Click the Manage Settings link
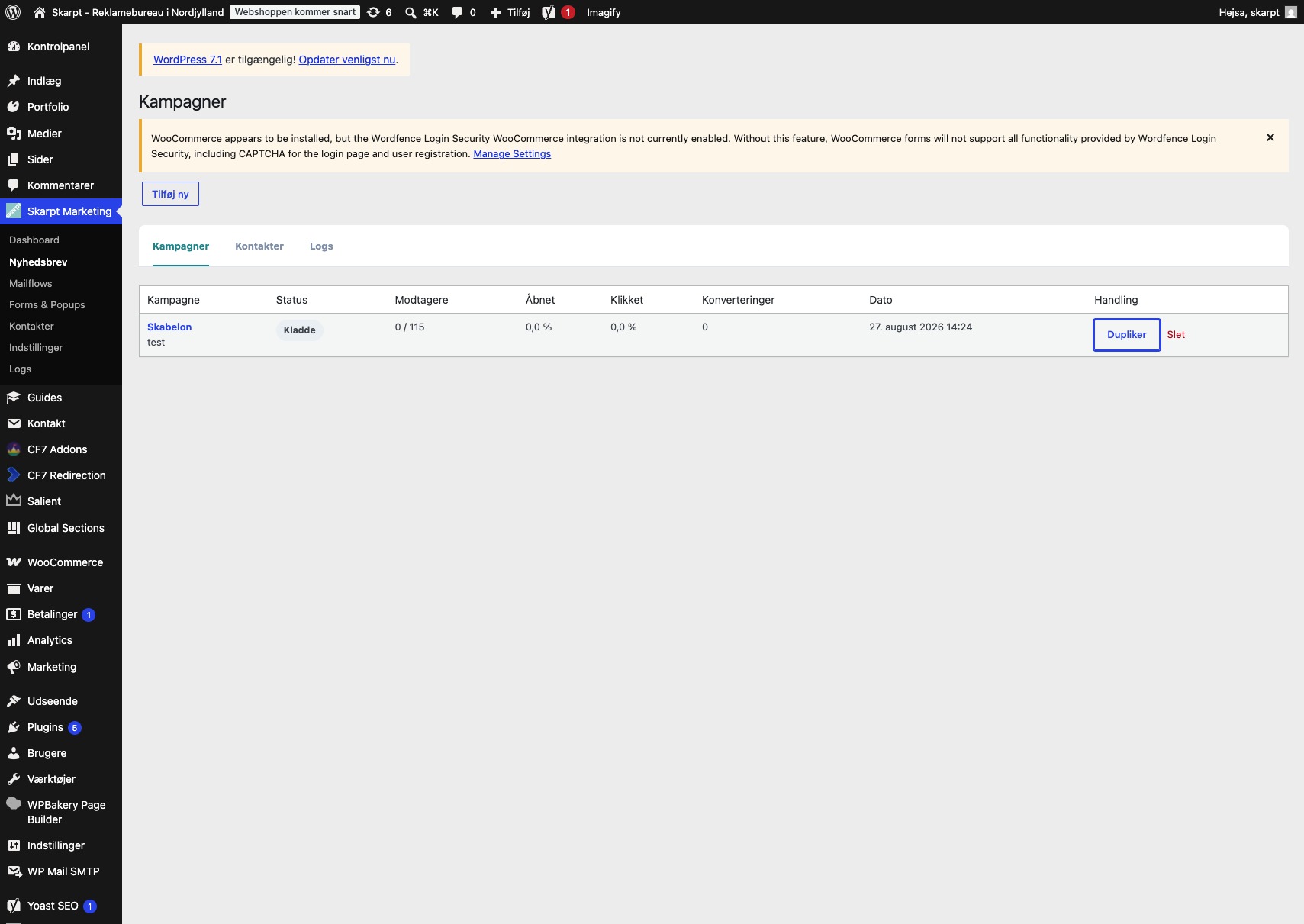 512,153
